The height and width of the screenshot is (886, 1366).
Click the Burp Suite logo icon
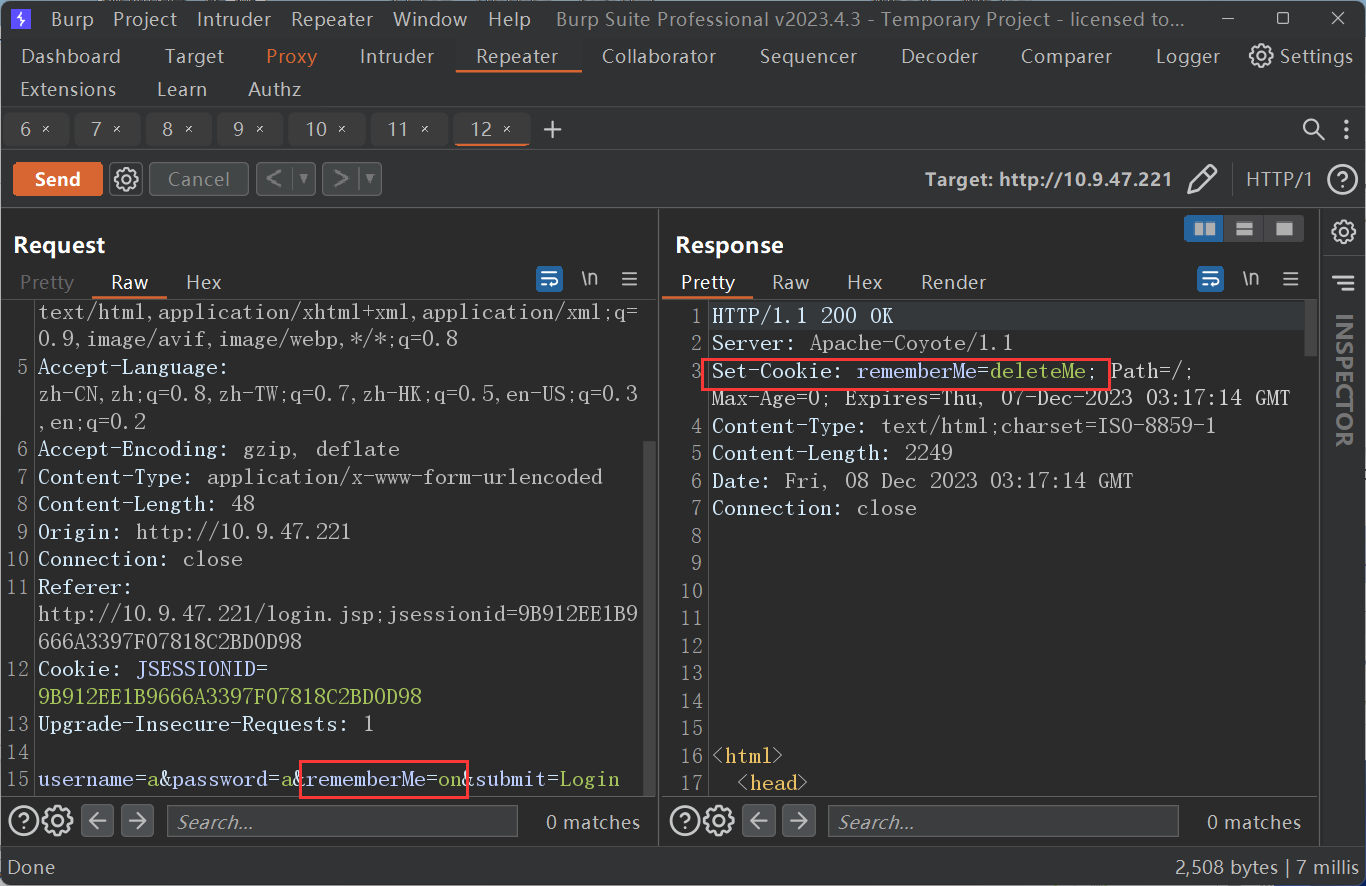point(20,19)
